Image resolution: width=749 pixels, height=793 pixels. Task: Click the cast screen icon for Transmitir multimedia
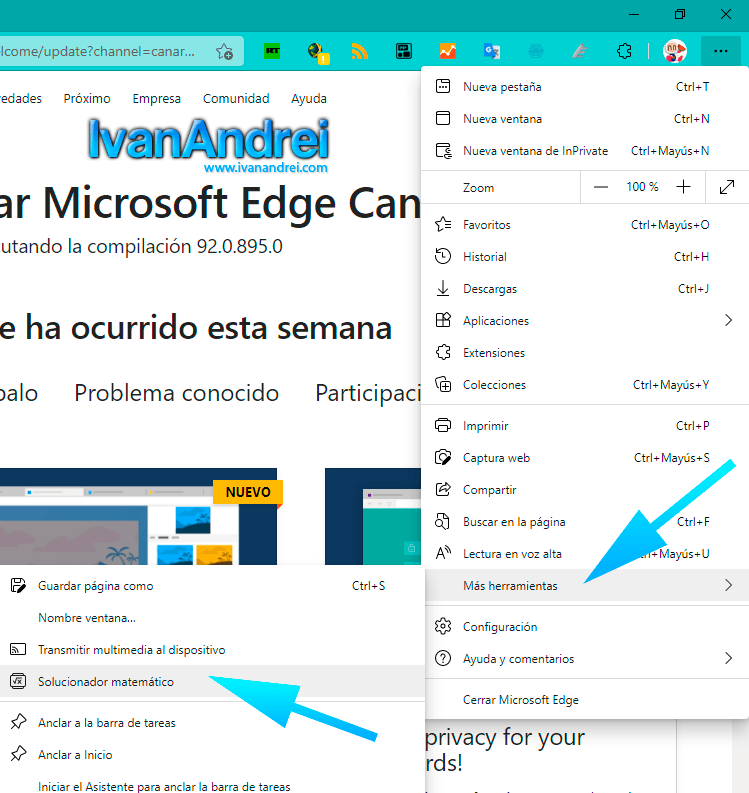tap(18, 649)
